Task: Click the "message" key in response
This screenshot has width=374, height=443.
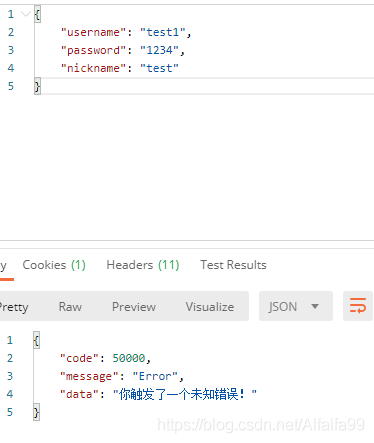Action: pos(89,376)
